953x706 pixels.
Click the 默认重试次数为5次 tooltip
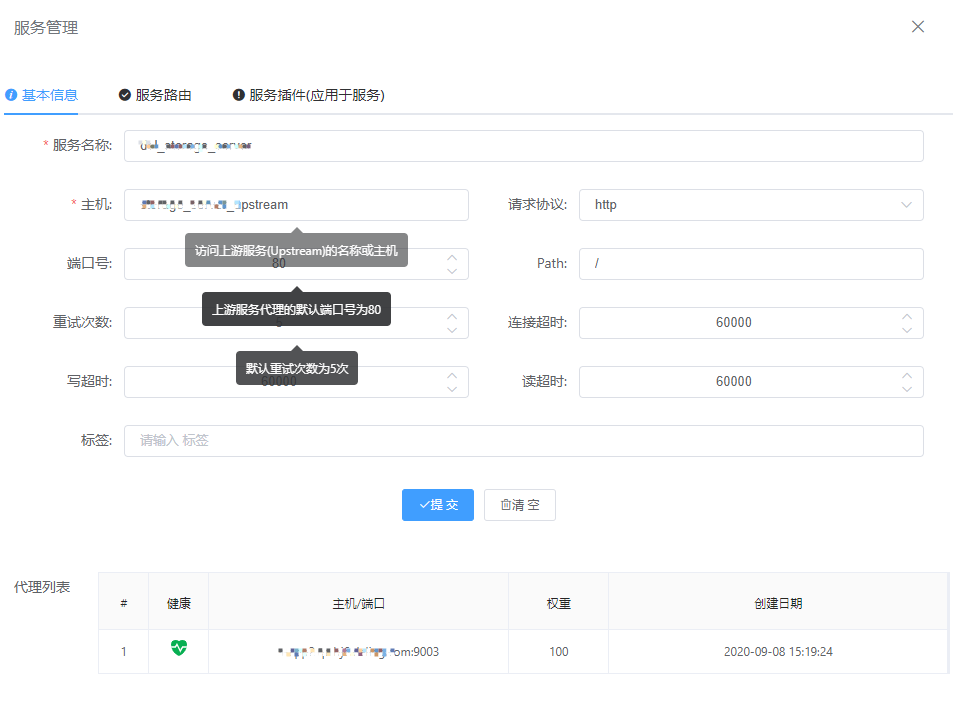click(297, 368)
